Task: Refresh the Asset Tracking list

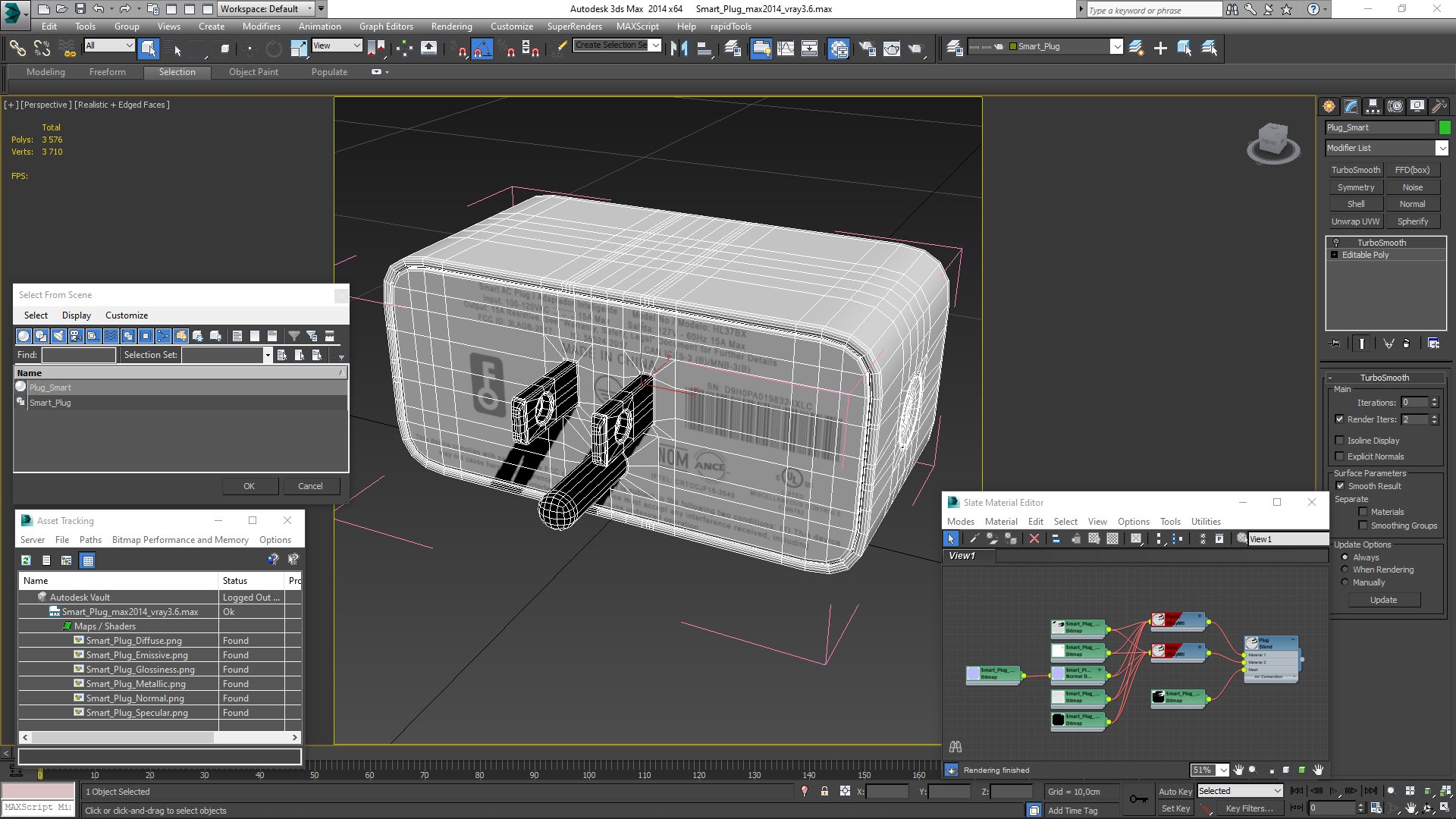Action: pos(26,560)
